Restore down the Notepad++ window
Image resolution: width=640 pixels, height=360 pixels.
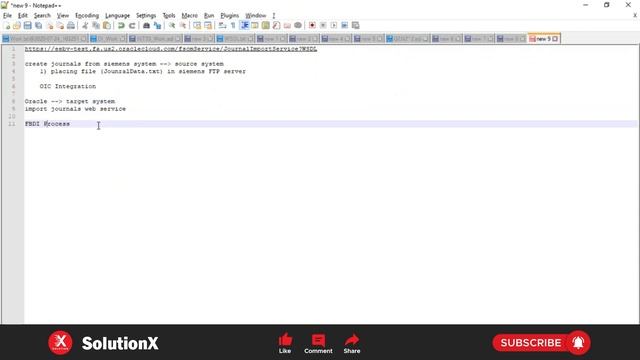(607, 5)
